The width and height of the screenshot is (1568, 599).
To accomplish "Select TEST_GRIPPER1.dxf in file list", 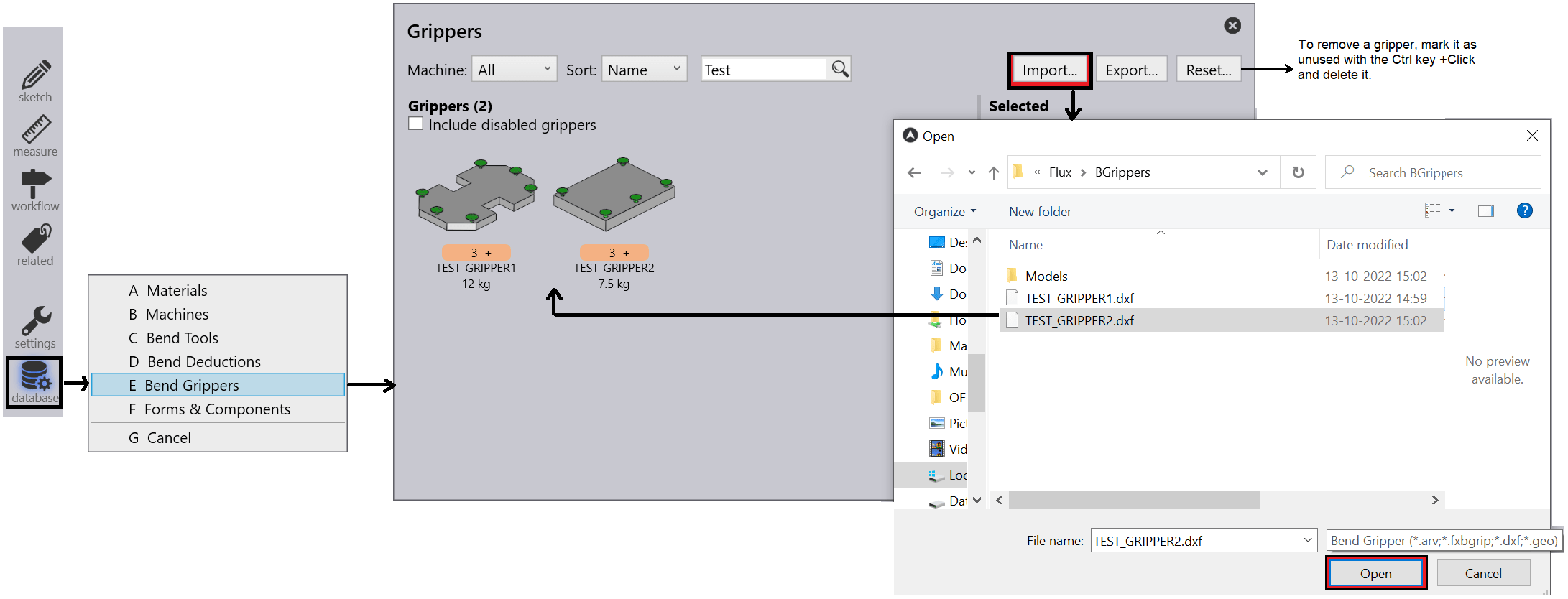I will pyautogui.click(x=1079, y=298).
